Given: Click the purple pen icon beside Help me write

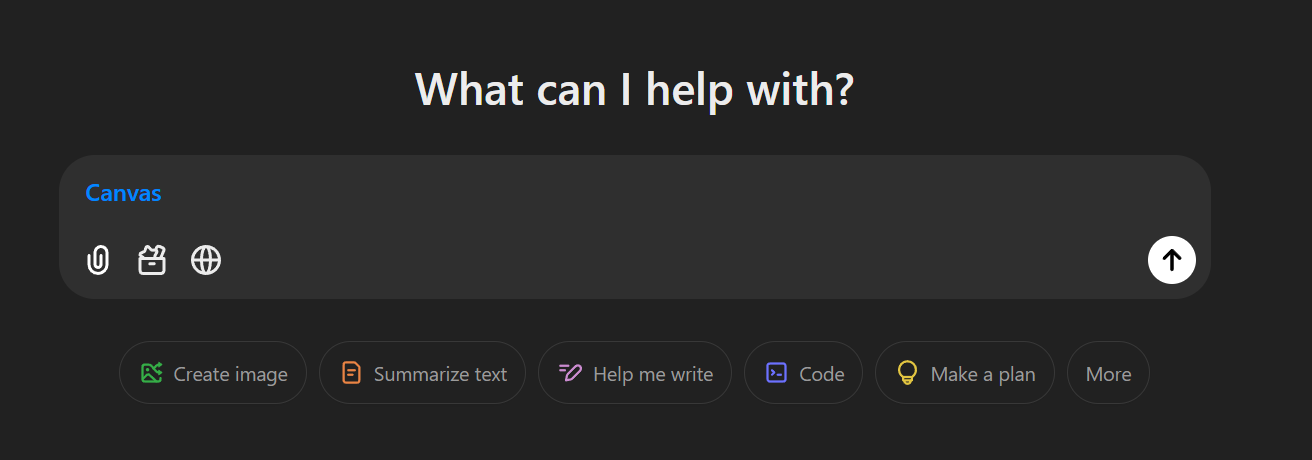Looking at the screenshot, I should (x=570, y=374).
